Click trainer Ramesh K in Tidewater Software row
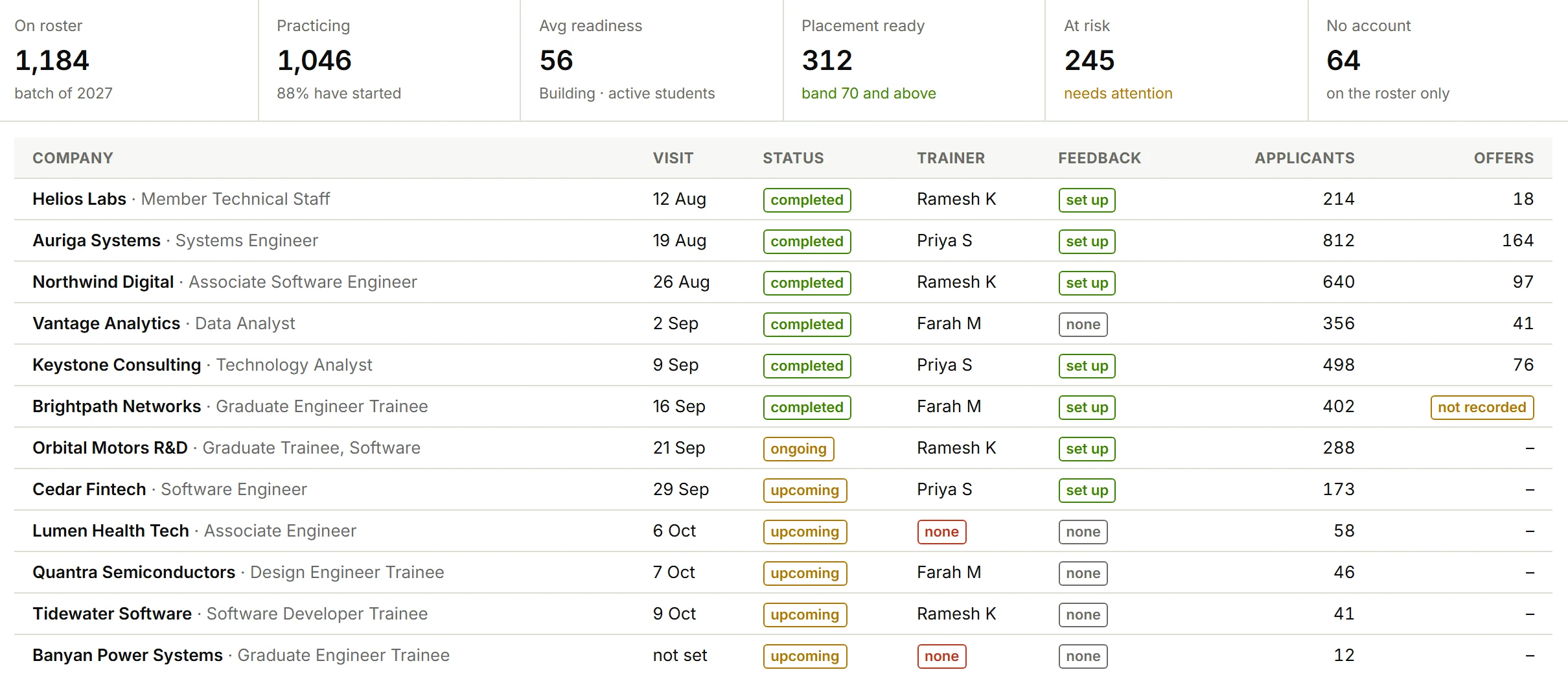The image size is (1568, 696). click(956, 614)
